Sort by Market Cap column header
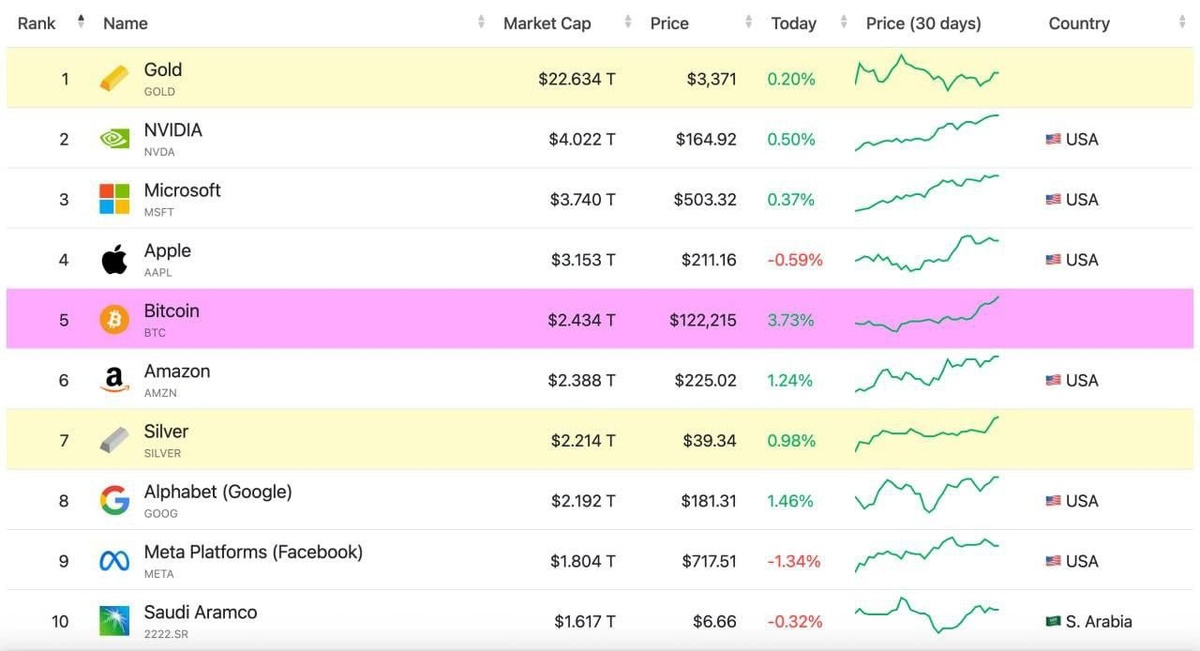1200x651 pixels. 547,23
